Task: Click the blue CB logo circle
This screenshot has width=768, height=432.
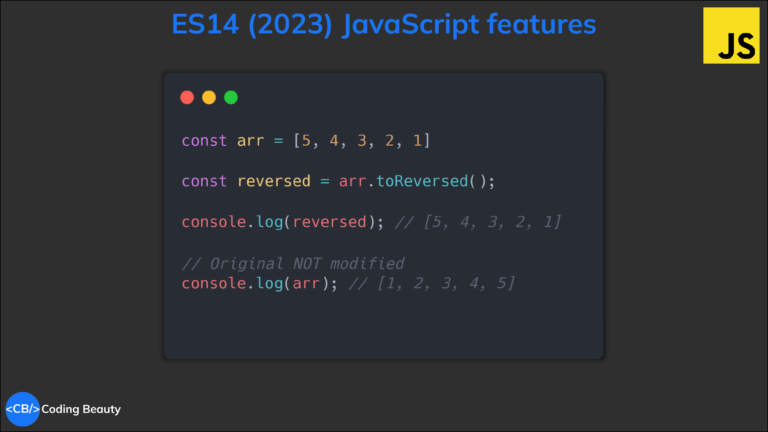Action: tap(23, 409)
